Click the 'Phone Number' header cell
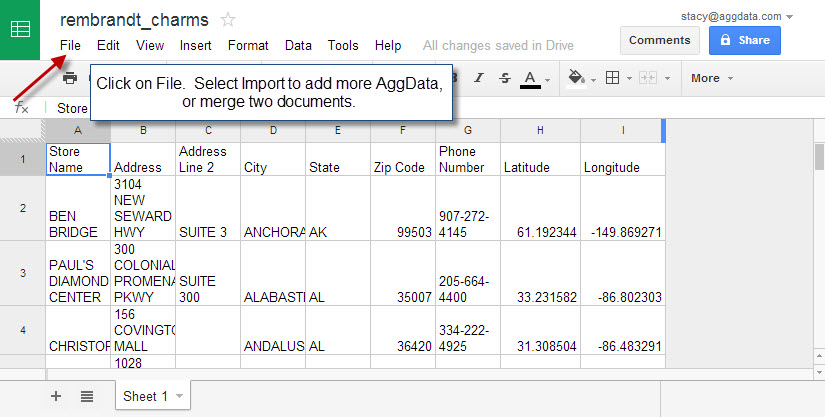This screenshot has width=825, height=417. [468, 159]
